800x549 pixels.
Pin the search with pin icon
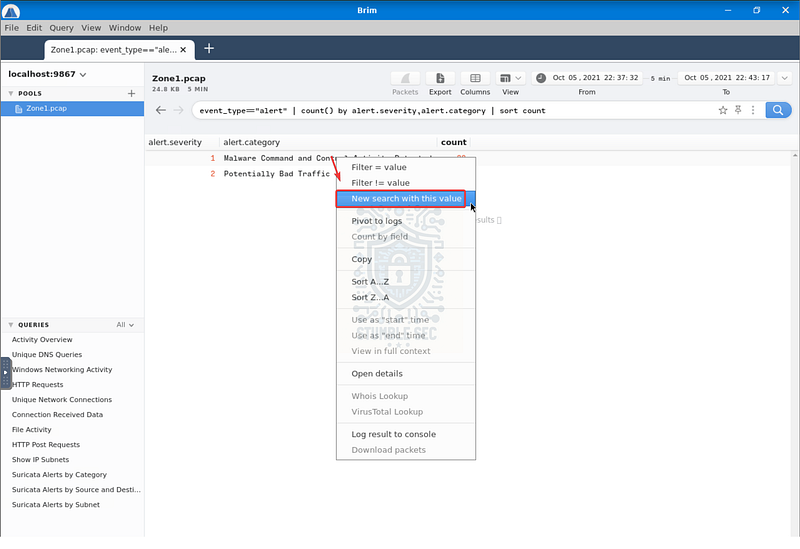(738, 110)
